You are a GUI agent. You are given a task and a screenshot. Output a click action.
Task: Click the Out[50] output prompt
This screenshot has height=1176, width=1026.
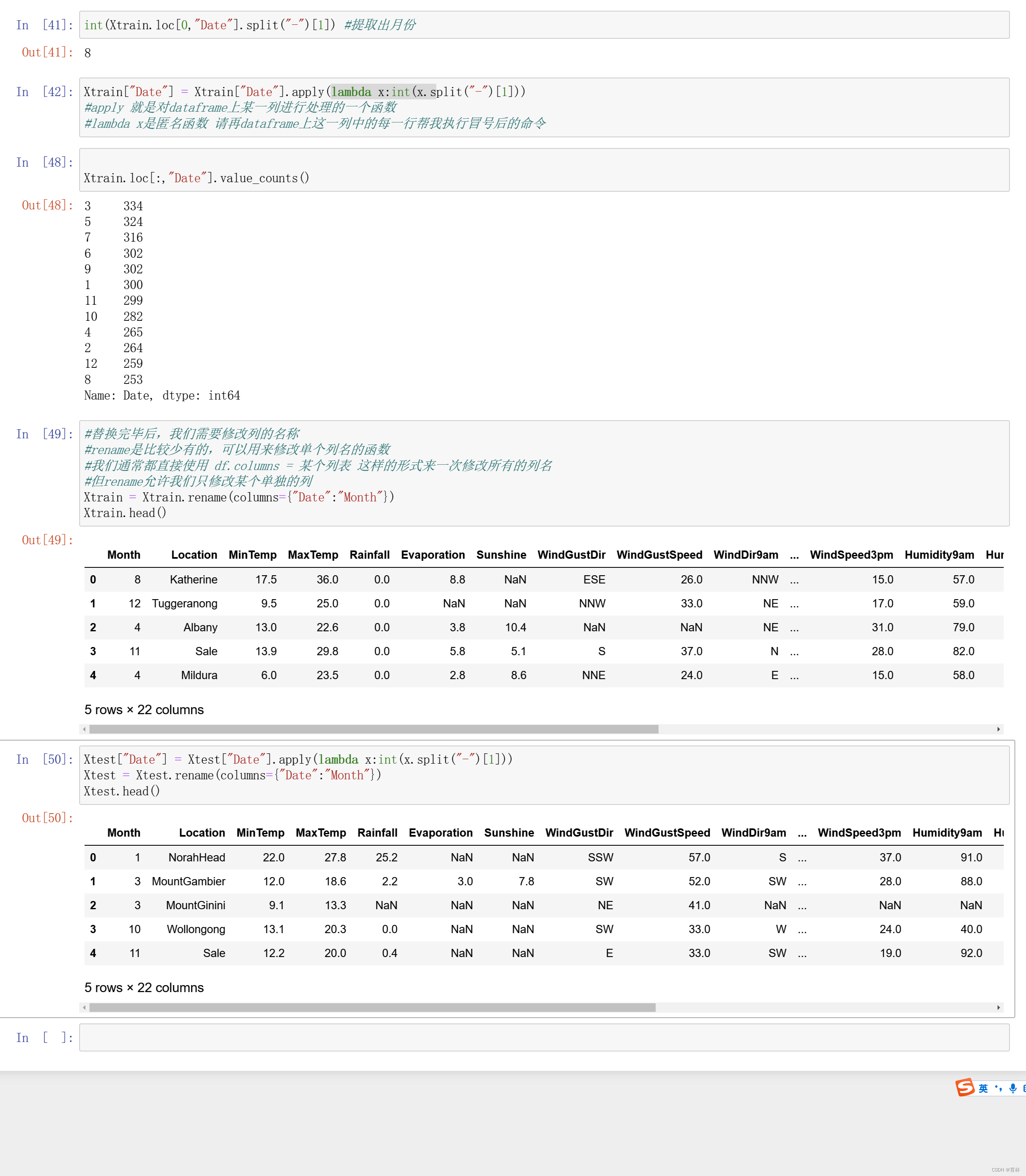(x=47, y=818)
